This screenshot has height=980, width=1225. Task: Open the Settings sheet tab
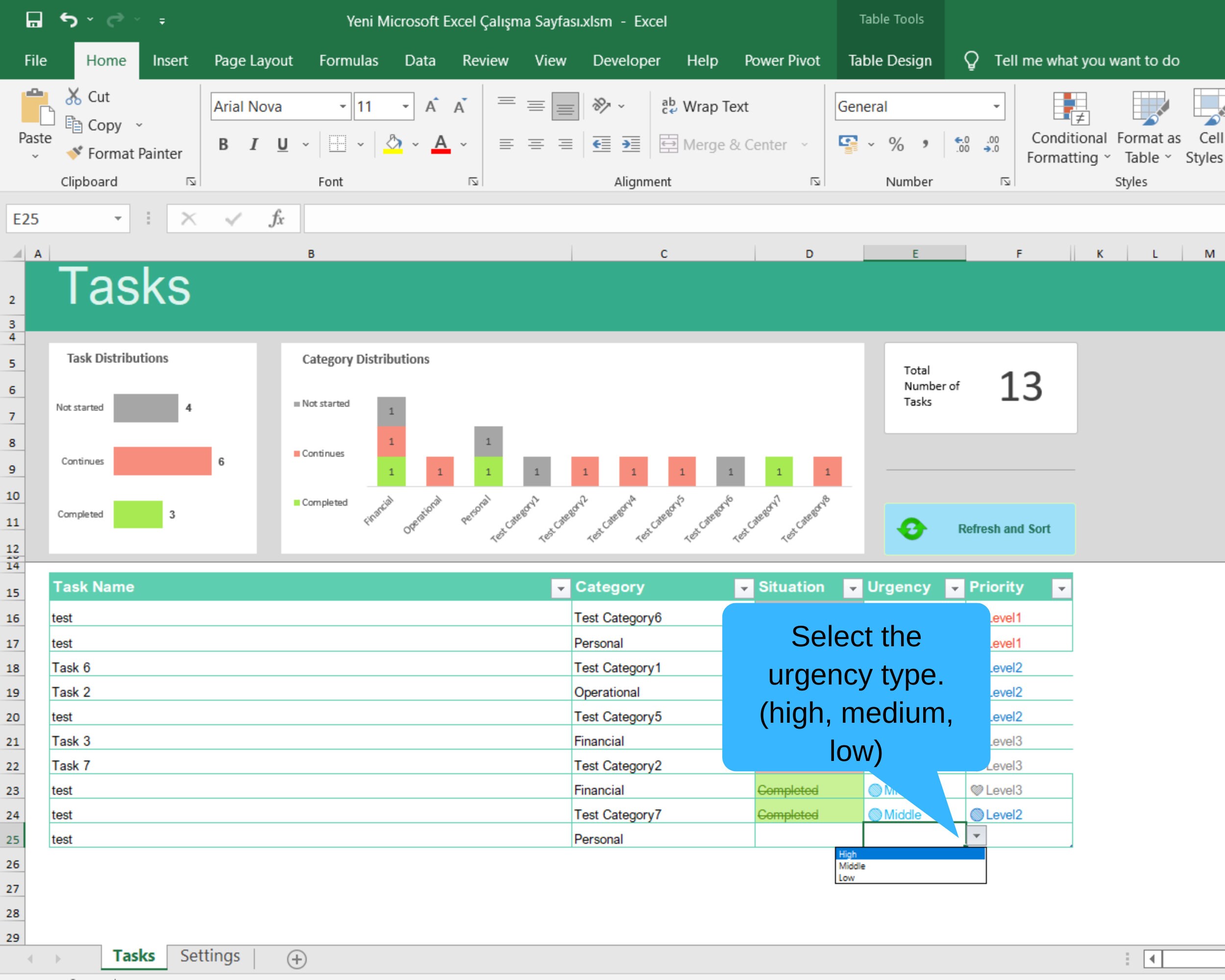click(209, 956)
